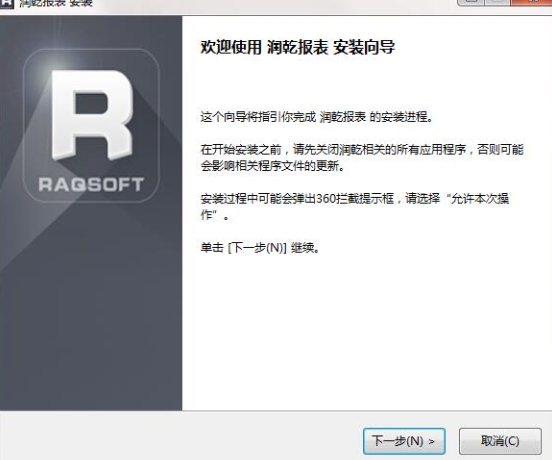Click the empty gray banner below the logo
The width and height of the screenshot is (552, 460).
tap(91, 306)
